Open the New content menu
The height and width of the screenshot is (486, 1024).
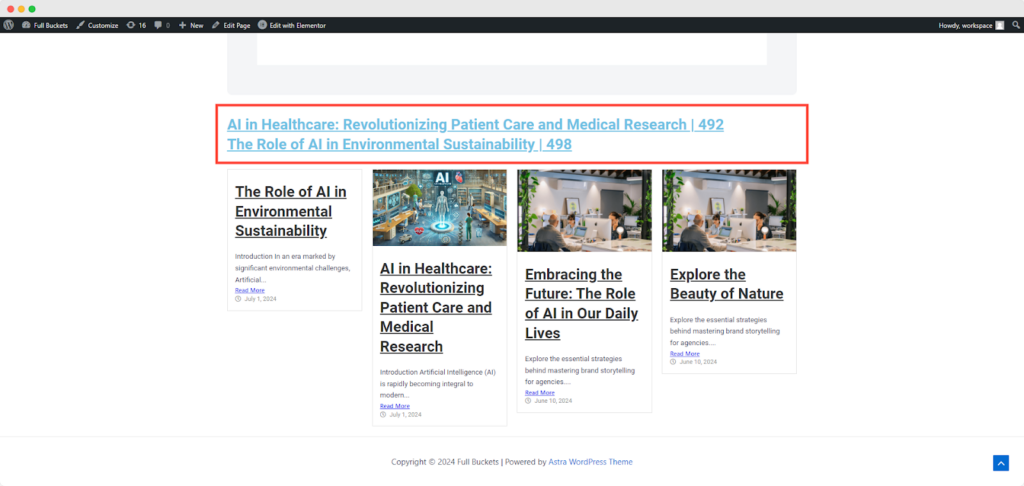click(191, 25)
